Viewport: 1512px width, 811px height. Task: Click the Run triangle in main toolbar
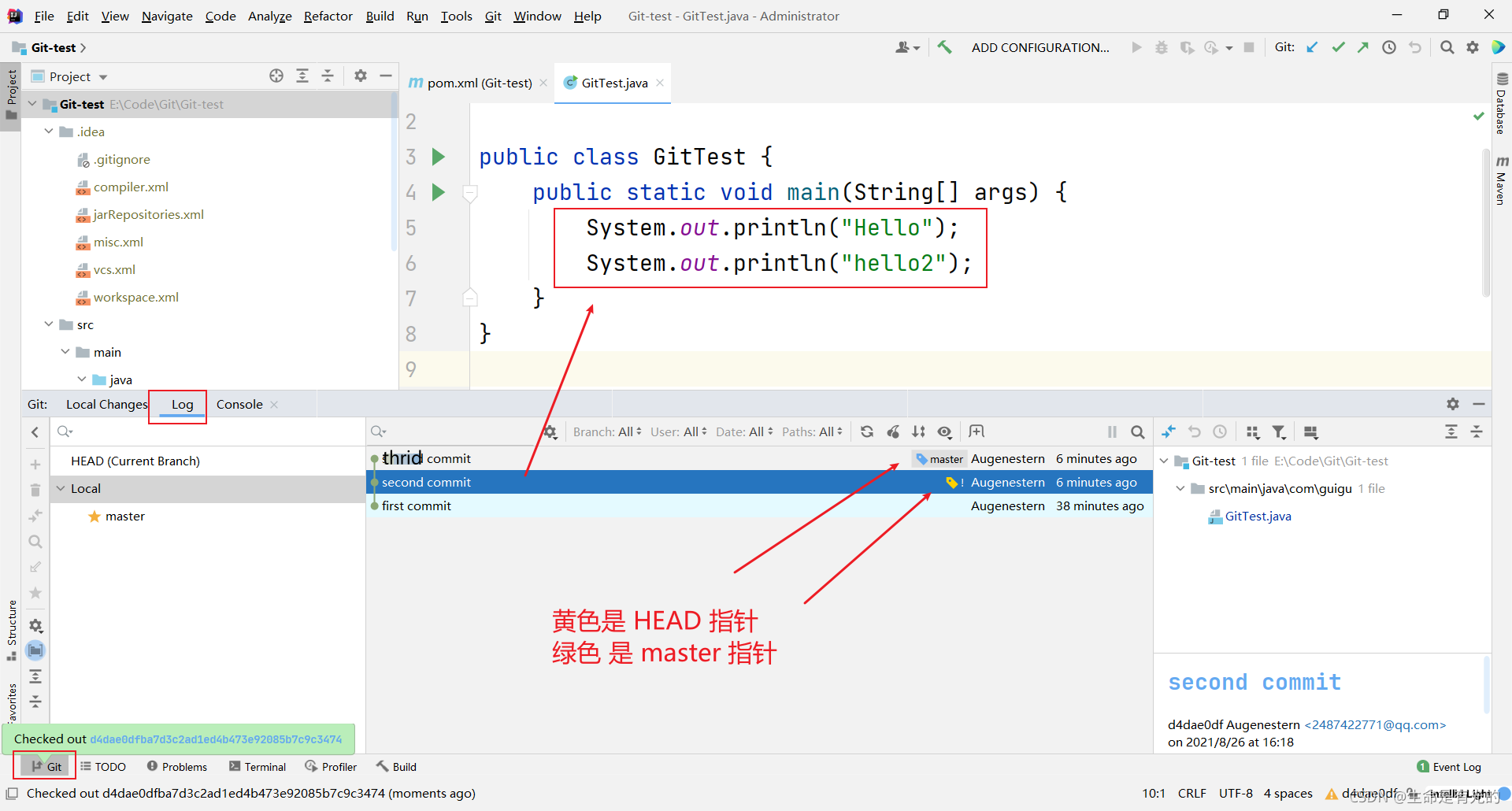coord(1136,47)
